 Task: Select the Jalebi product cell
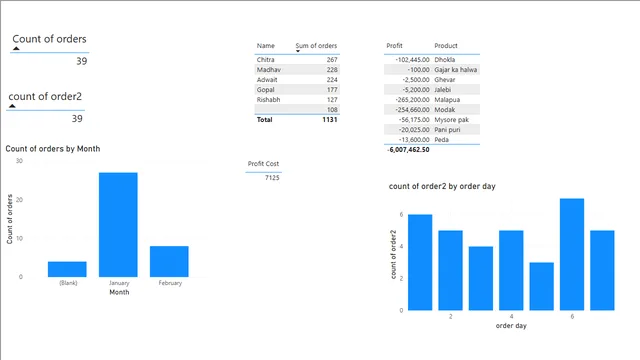coord(442,90)
